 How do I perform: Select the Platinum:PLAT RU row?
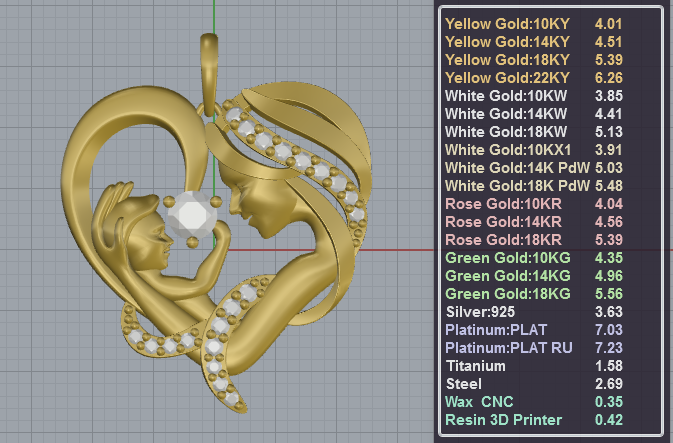(534, 348)
